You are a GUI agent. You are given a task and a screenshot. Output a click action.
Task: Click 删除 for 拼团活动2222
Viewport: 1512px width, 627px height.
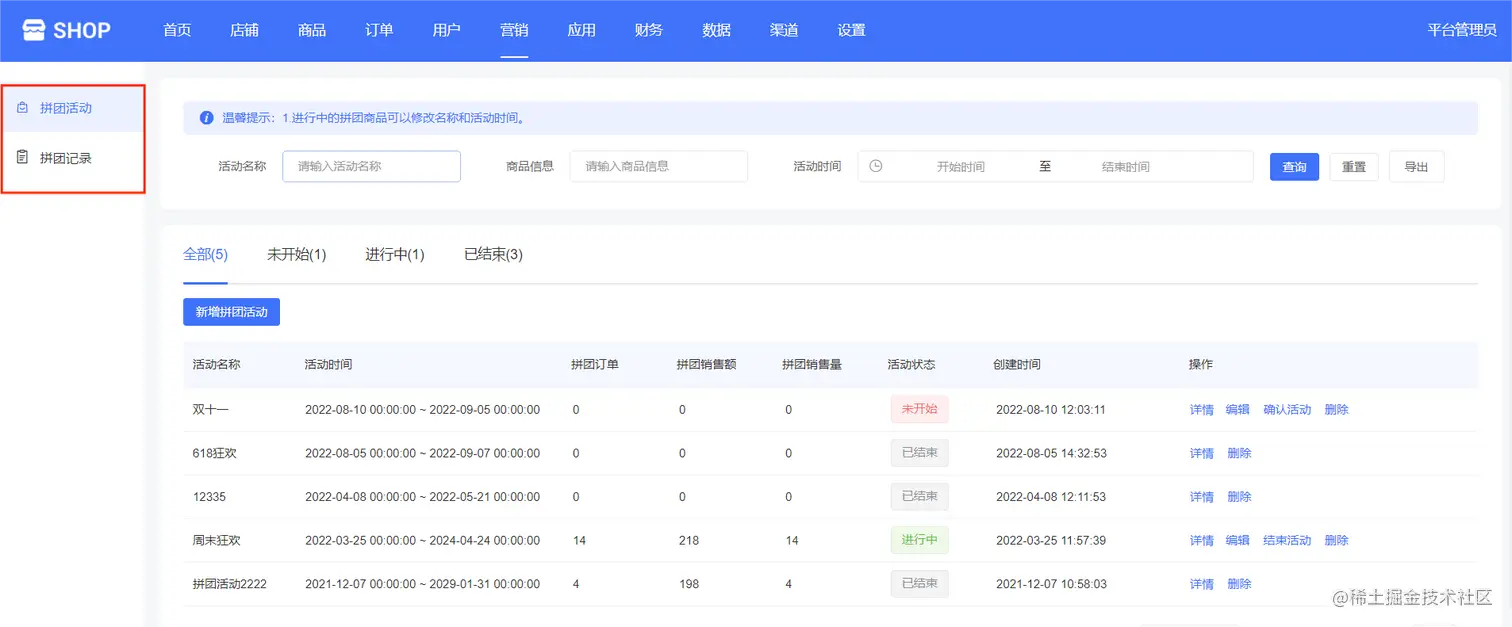pyautogui.click(x=1240, y=584)
